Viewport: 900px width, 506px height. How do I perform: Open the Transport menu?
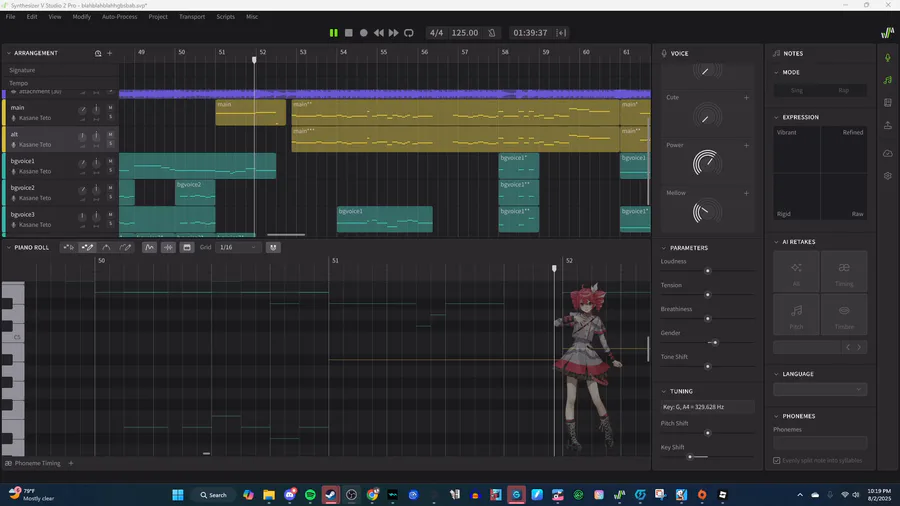point(192,17)
